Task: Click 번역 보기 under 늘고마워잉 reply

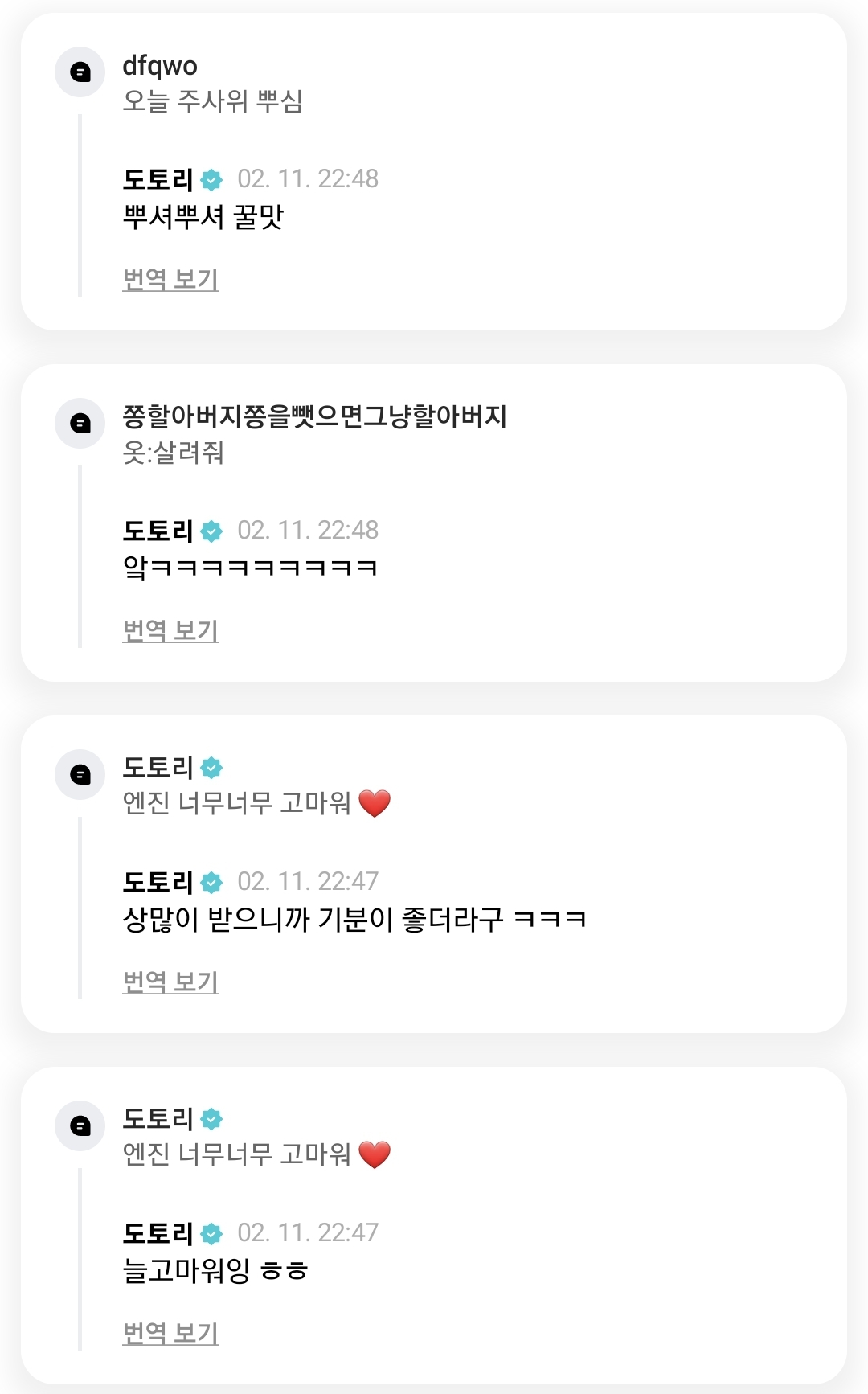Action: tap(170, 1334)
